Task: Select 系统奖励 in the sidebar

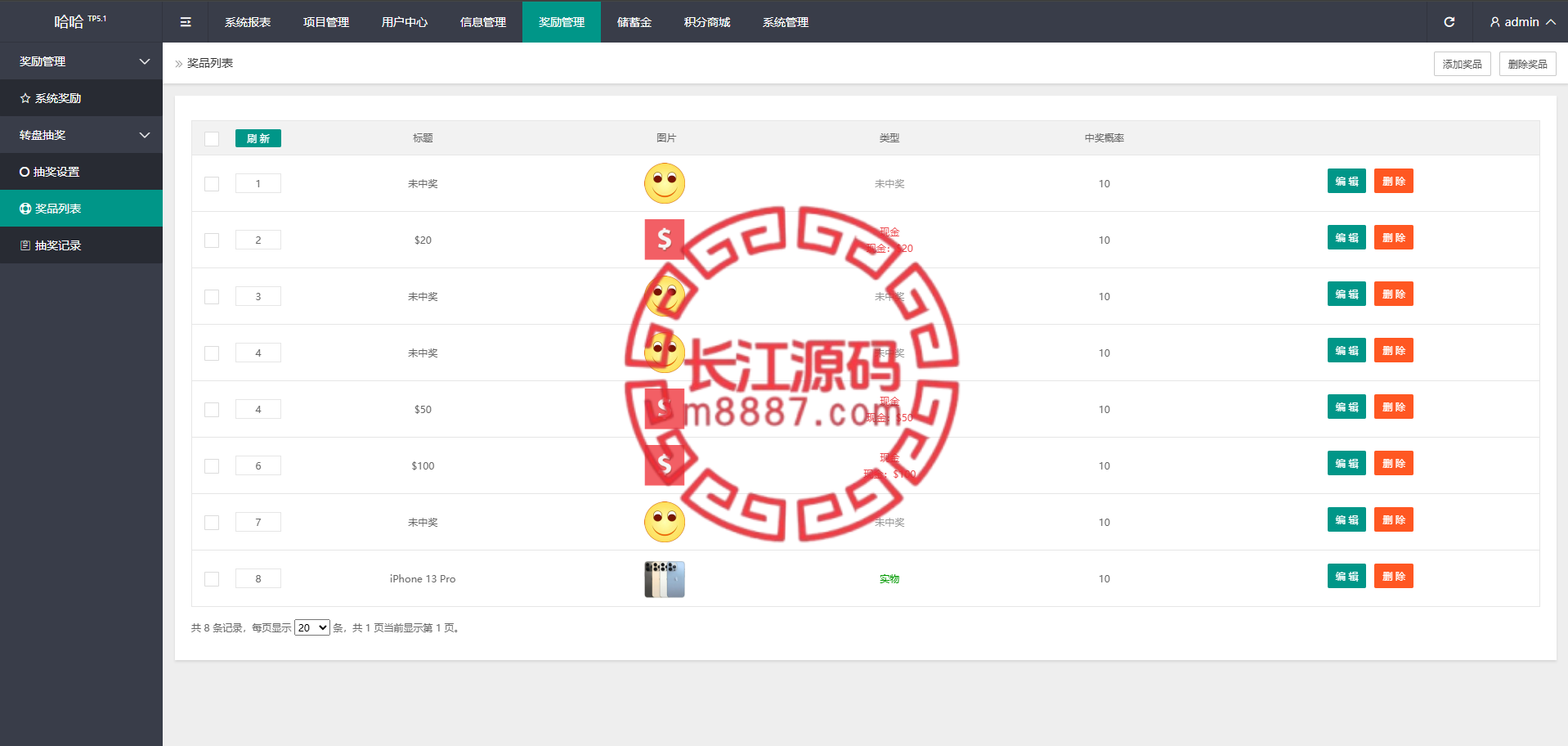Action: pos(81,98)
